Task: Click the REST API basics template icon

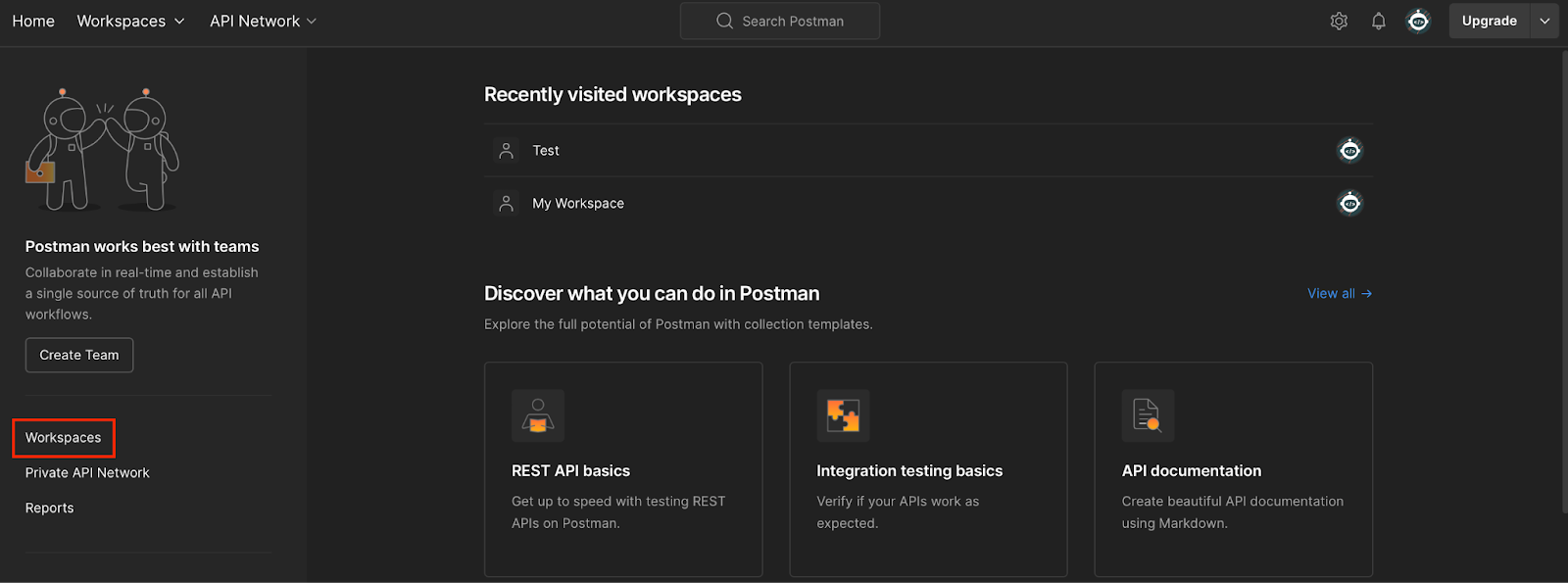Action: pyautogui.click(x=538, y=415)
